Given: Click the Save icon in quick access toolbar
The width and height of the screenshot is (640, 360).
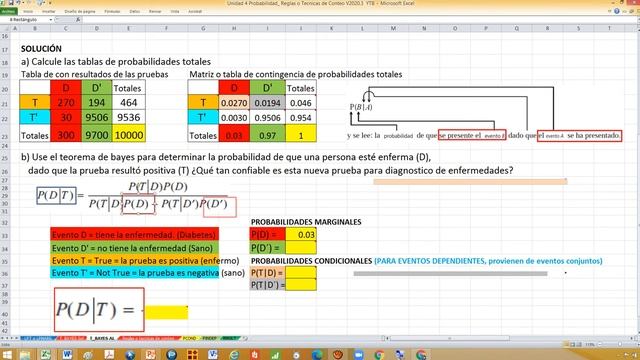Looking at the screenshot, I should [11, 3].
